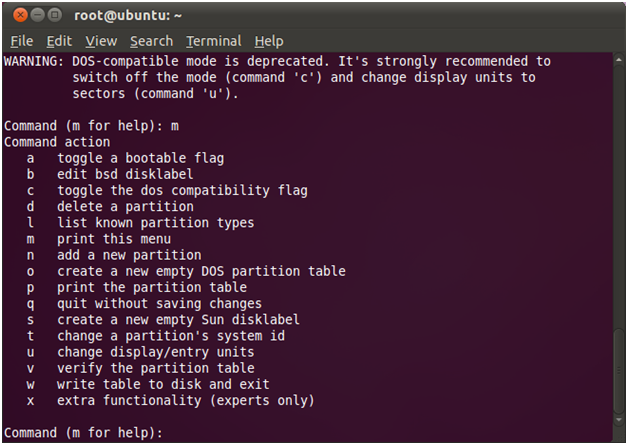Open the Search menu
This screenshot has width=628, height=445.
[151, 41]
